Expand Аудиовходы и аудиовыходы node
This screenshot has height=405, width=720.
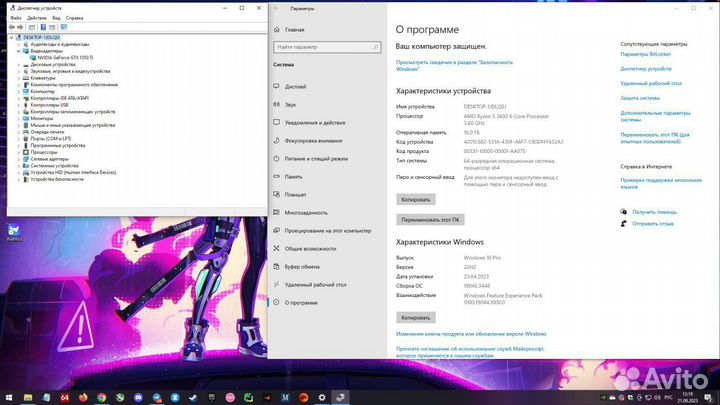(19, 45)
